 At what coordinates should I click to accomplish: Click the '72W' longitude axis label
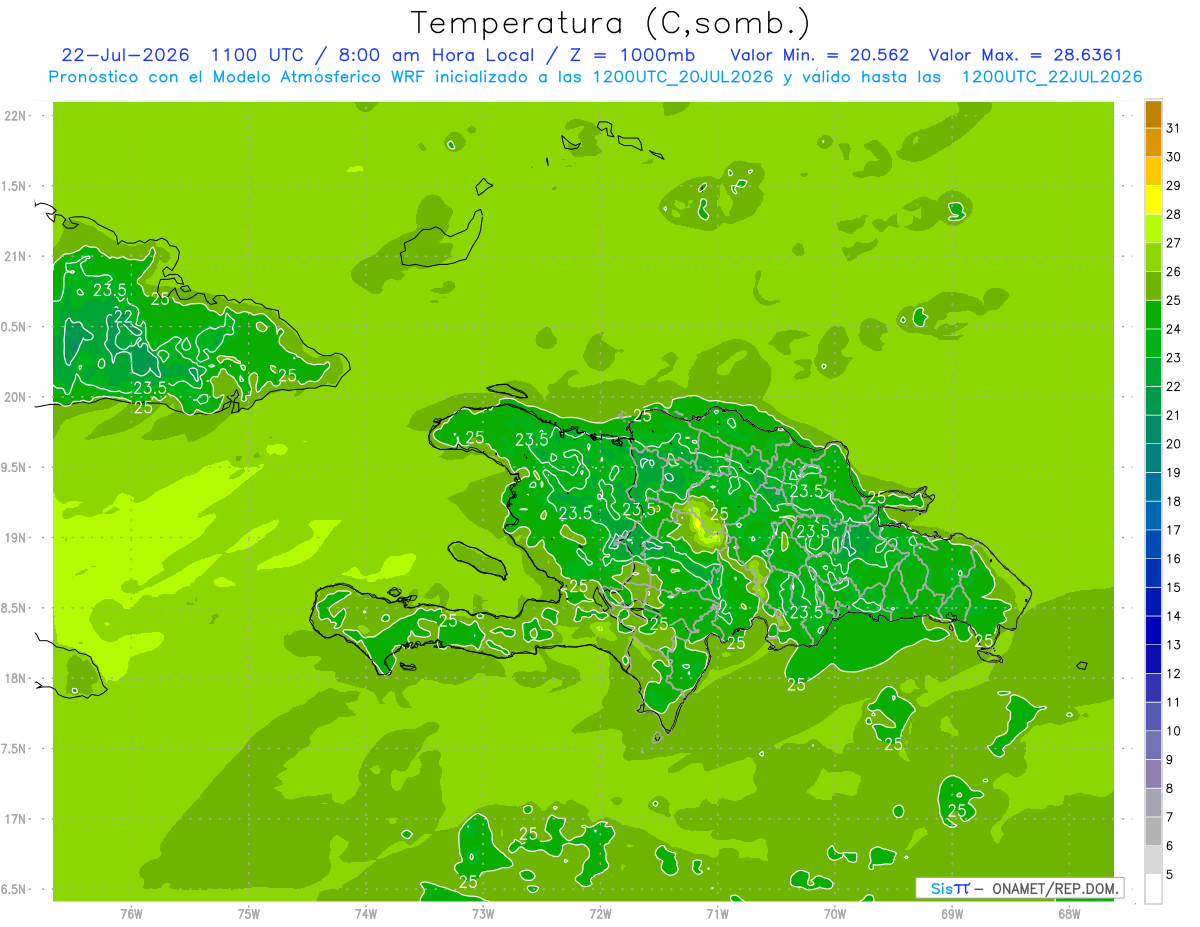(600, 913)
